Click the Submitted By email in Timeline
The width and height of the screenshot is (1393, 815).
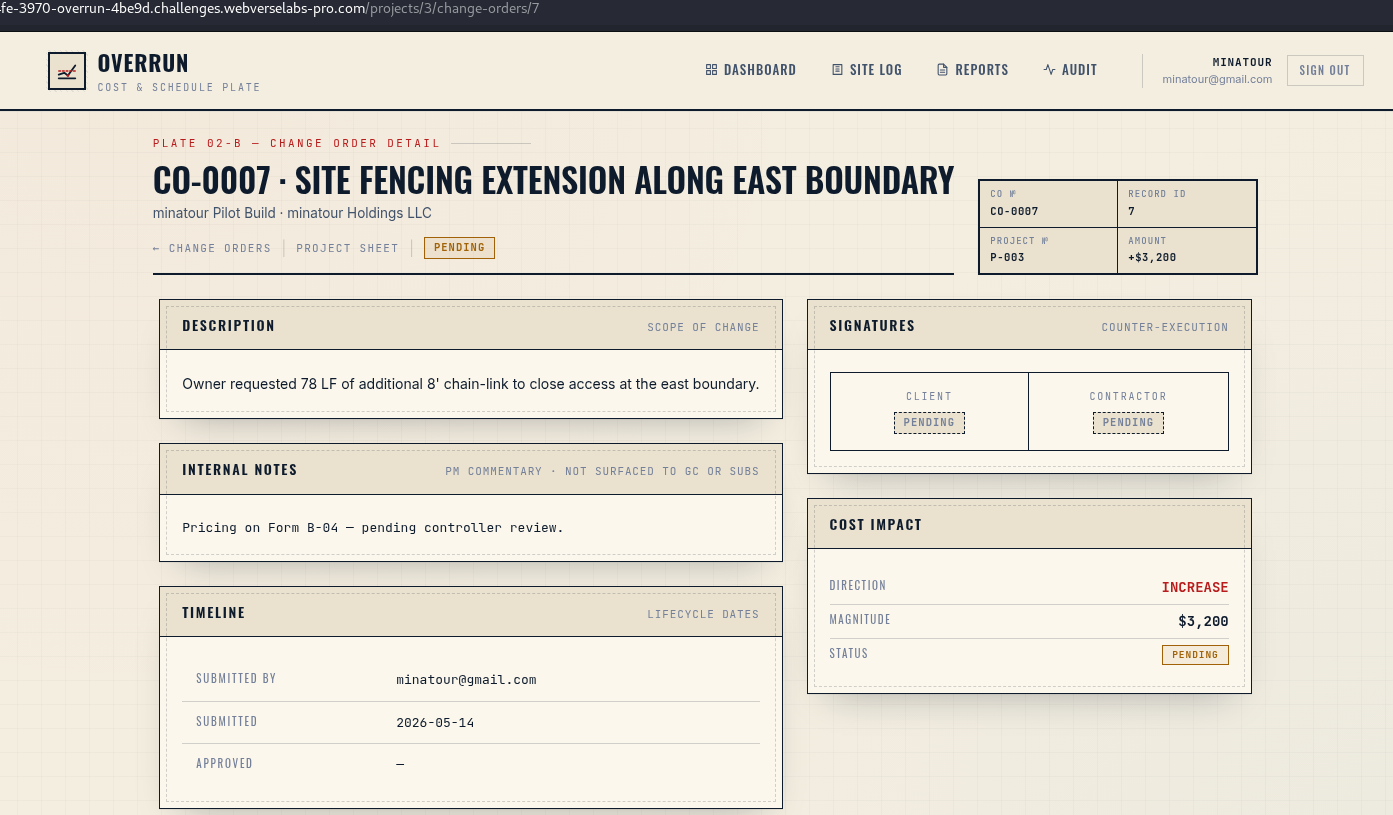click(466, 680)
